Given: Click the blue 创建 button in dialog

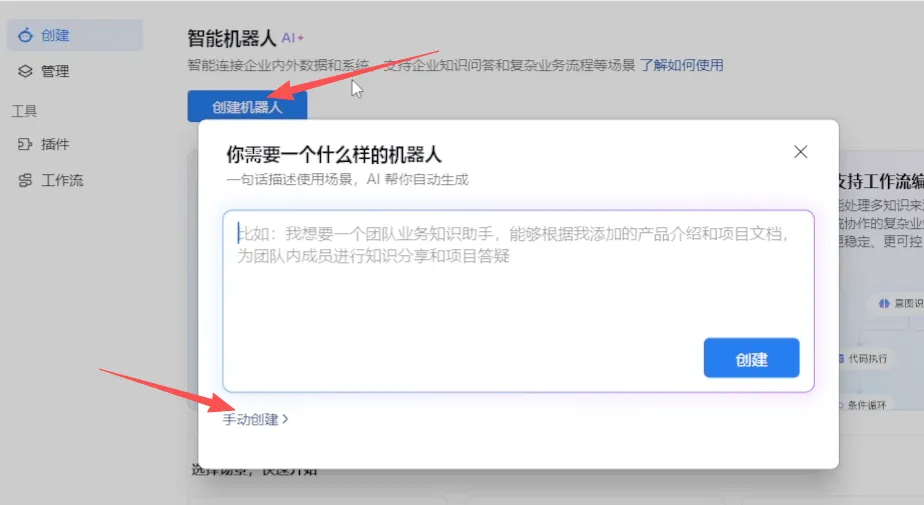Looking at the screenshot, I should 751,358.
